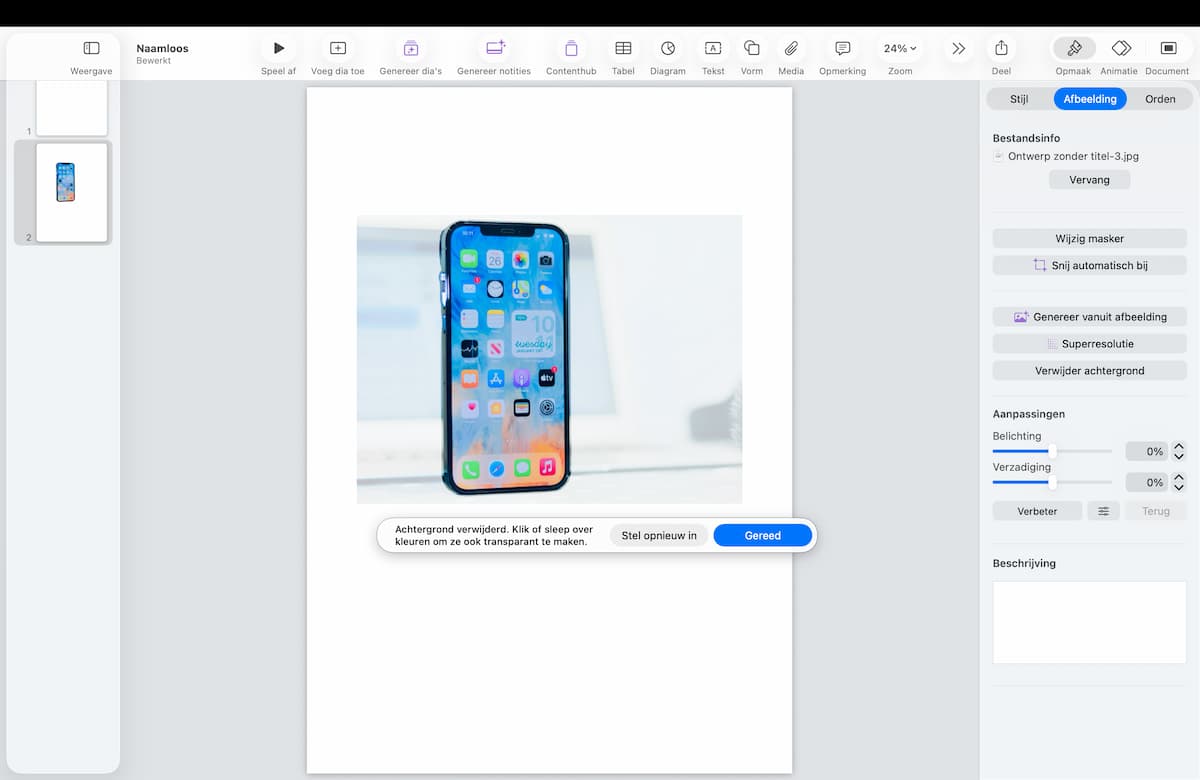The image size is (1200, 780).
Task: Adjust the Belichting slider handle
Action: [x=1052, y=451]
